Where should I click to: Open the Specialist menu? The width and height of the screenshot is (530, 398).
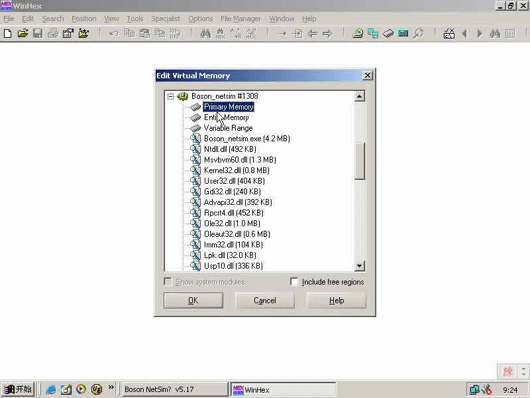coord(166,19)
